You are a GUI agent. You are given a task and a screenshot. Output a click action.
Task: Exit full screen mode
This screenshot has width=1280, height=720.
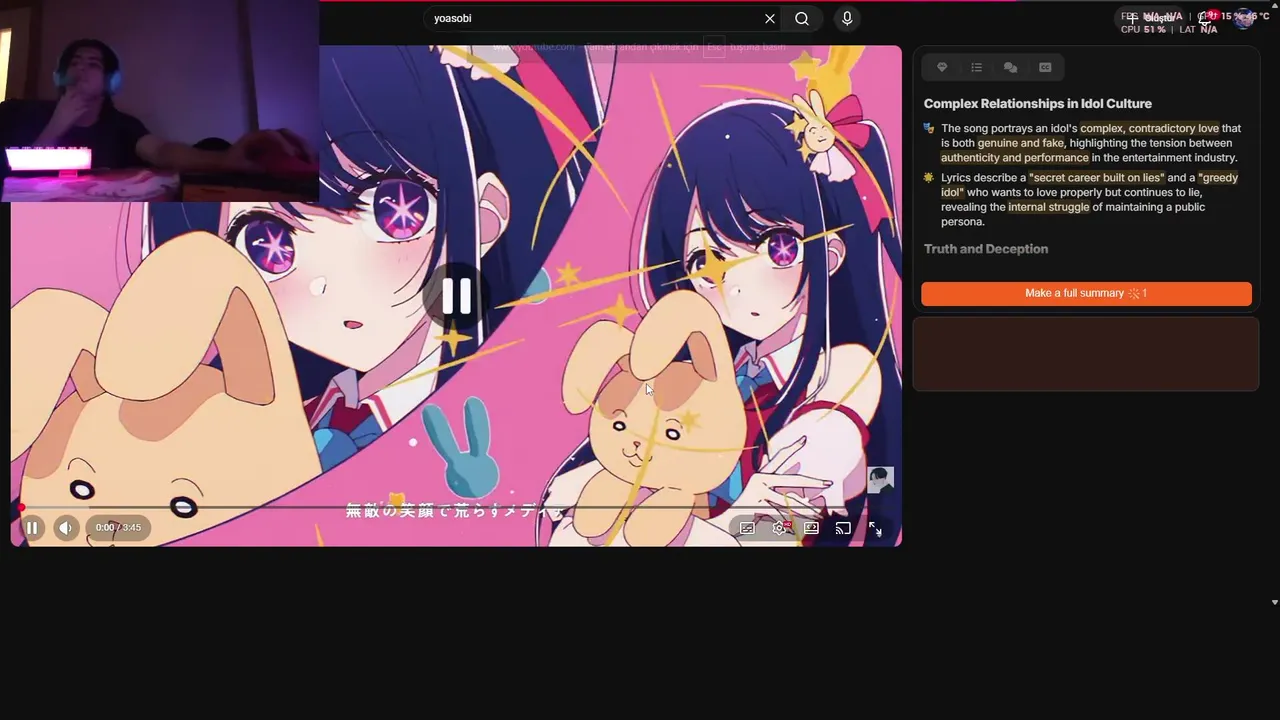(x=875, y=528)
